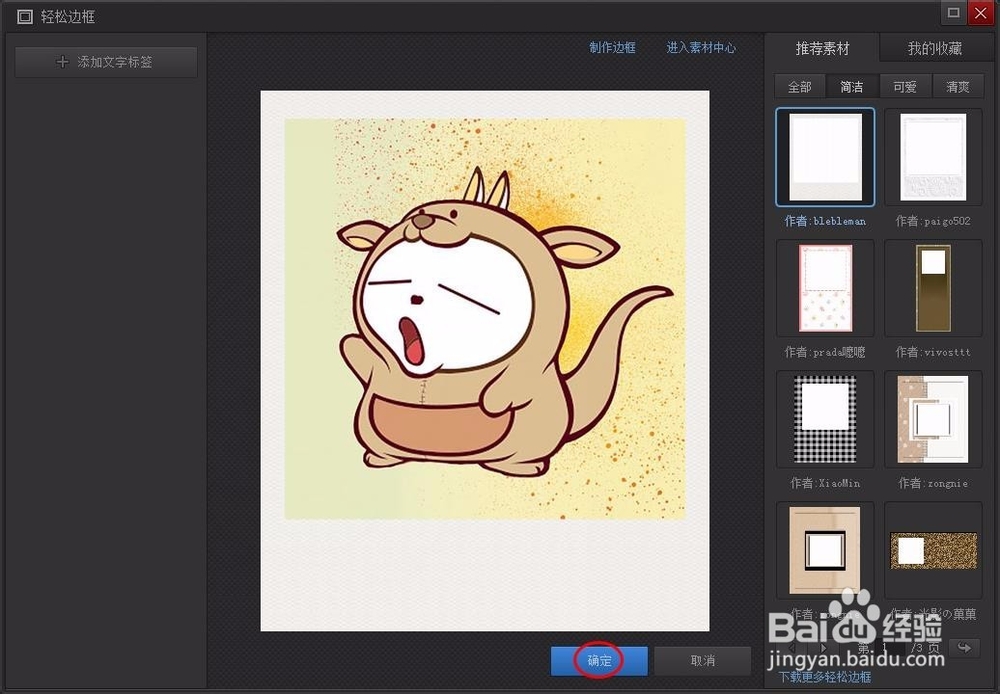This screenshot has width=1000, height=694.
Task: Choose the beige wooden frame thumbnail
Action: pos(825,550)
